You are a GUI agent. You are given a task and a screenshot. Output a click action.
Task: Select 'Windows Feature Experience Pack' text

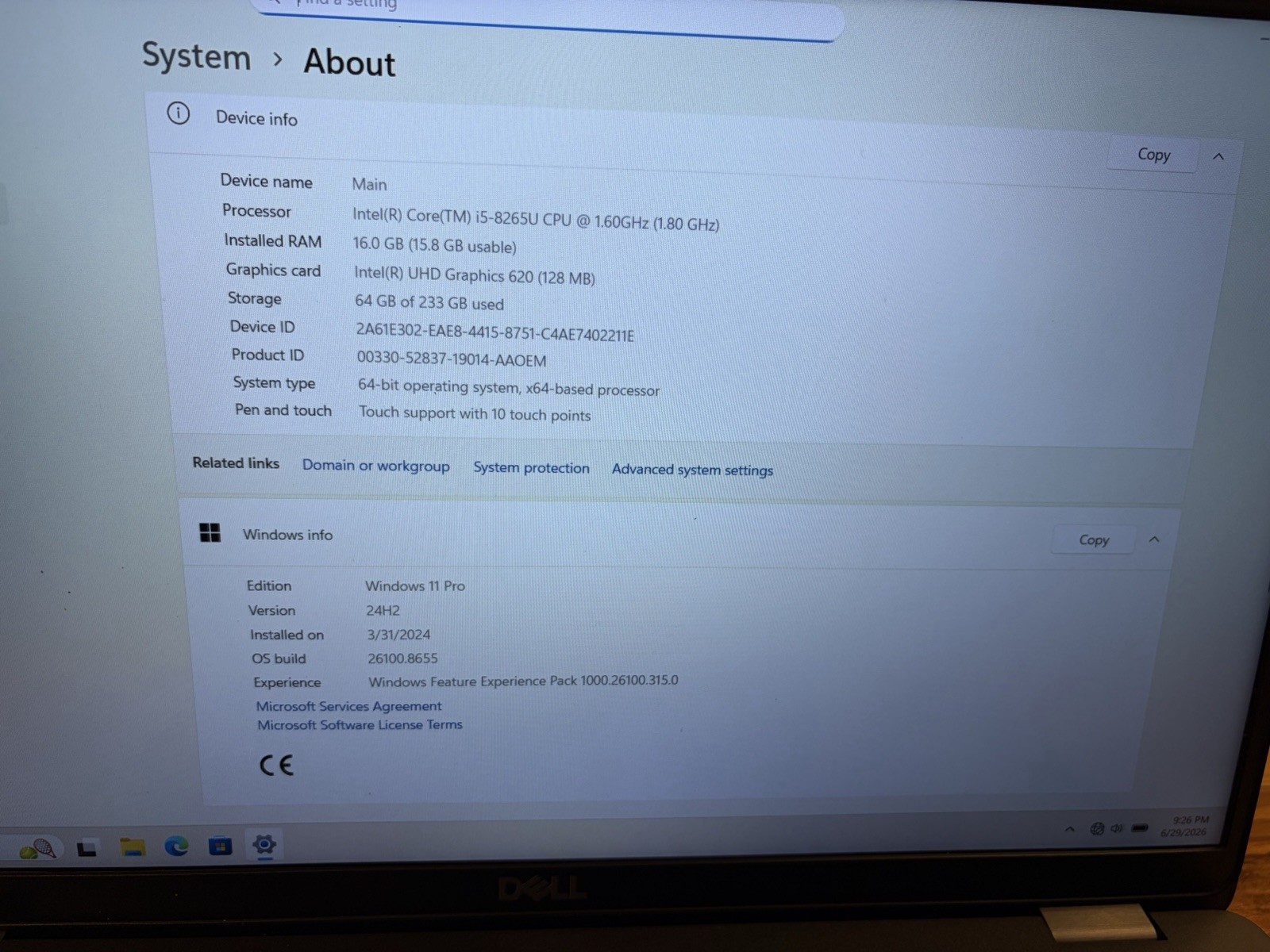coord(473,681)
